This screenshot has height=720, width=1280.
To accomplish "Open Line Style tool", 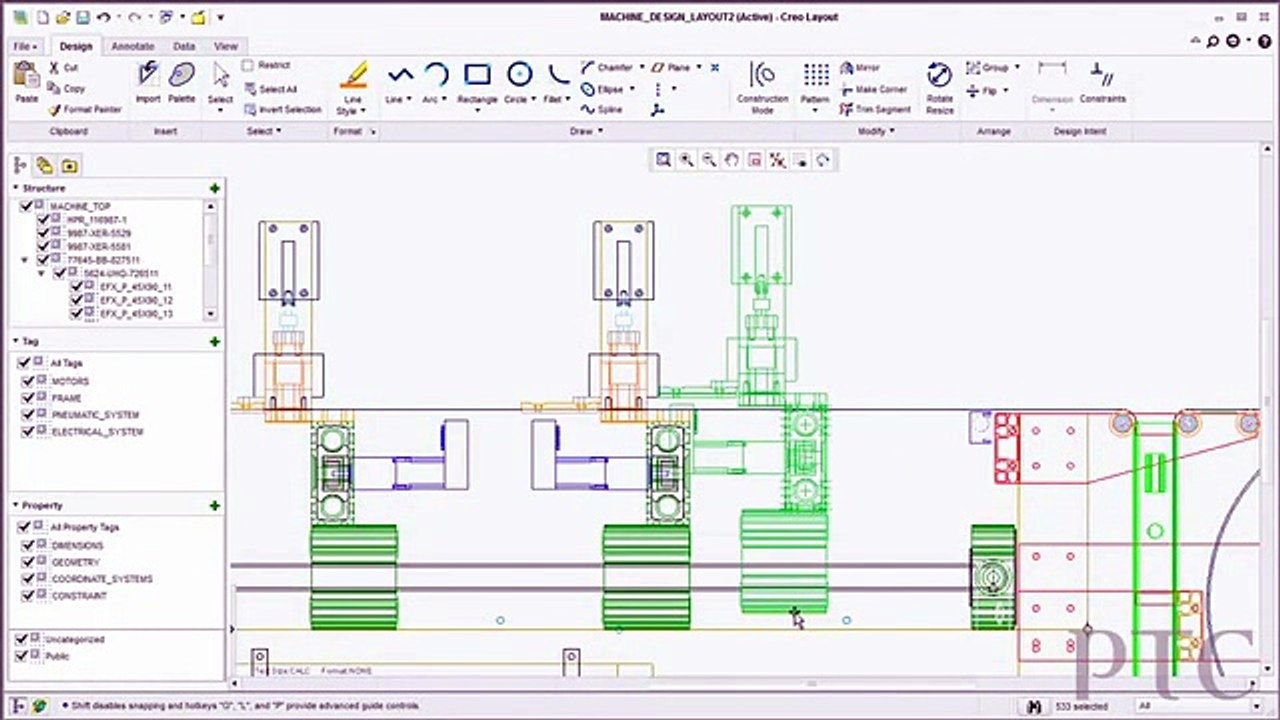I will [x=353, y=88].
